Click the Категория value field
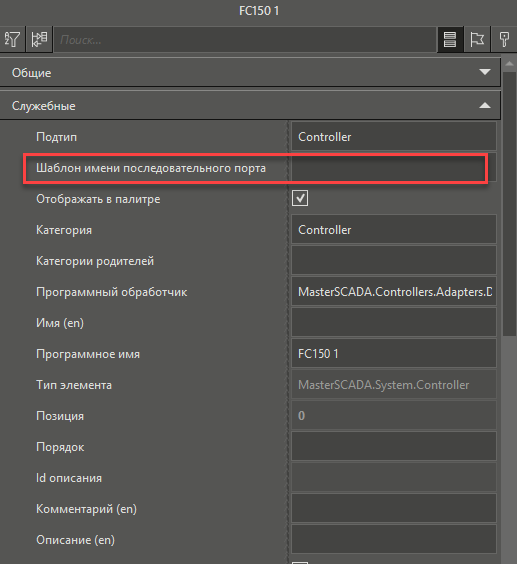The height and width of the screenshot is (564, 517). click(x=394, y=229)
